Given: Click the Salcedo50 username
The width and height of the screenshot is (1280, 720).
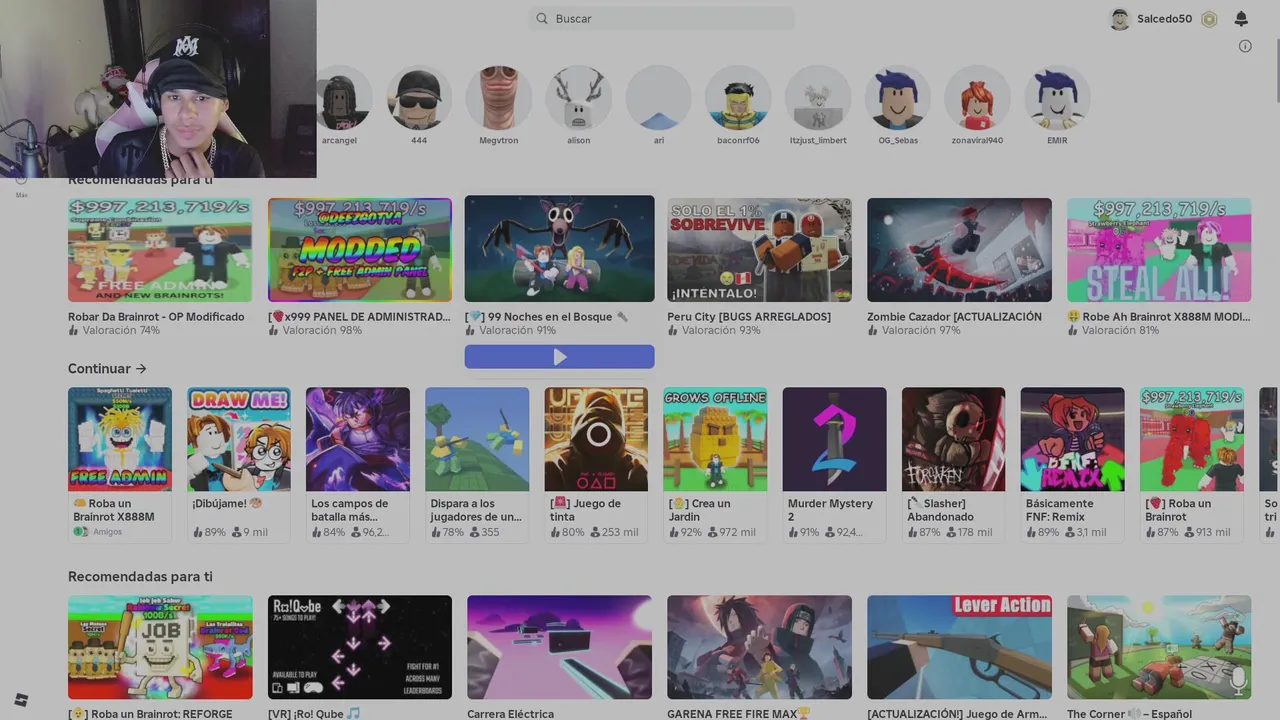Looking at the screenshot, I should pos(1164,19).
